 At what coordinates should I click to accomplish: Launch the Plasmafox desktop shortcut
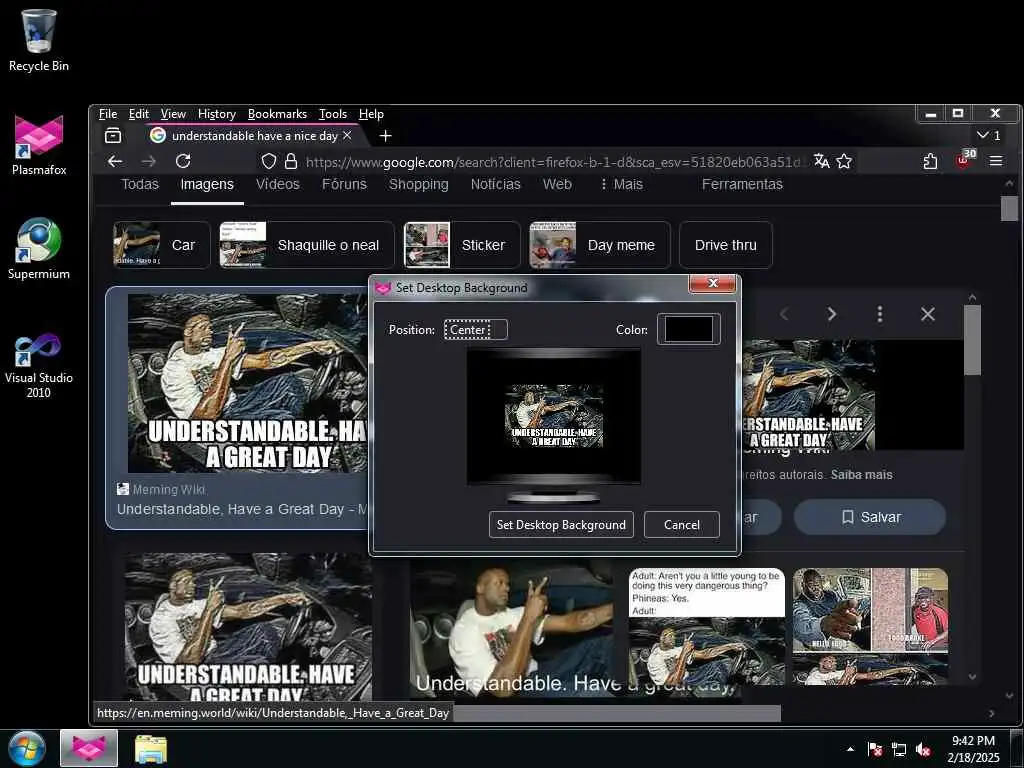click(39, 144)
